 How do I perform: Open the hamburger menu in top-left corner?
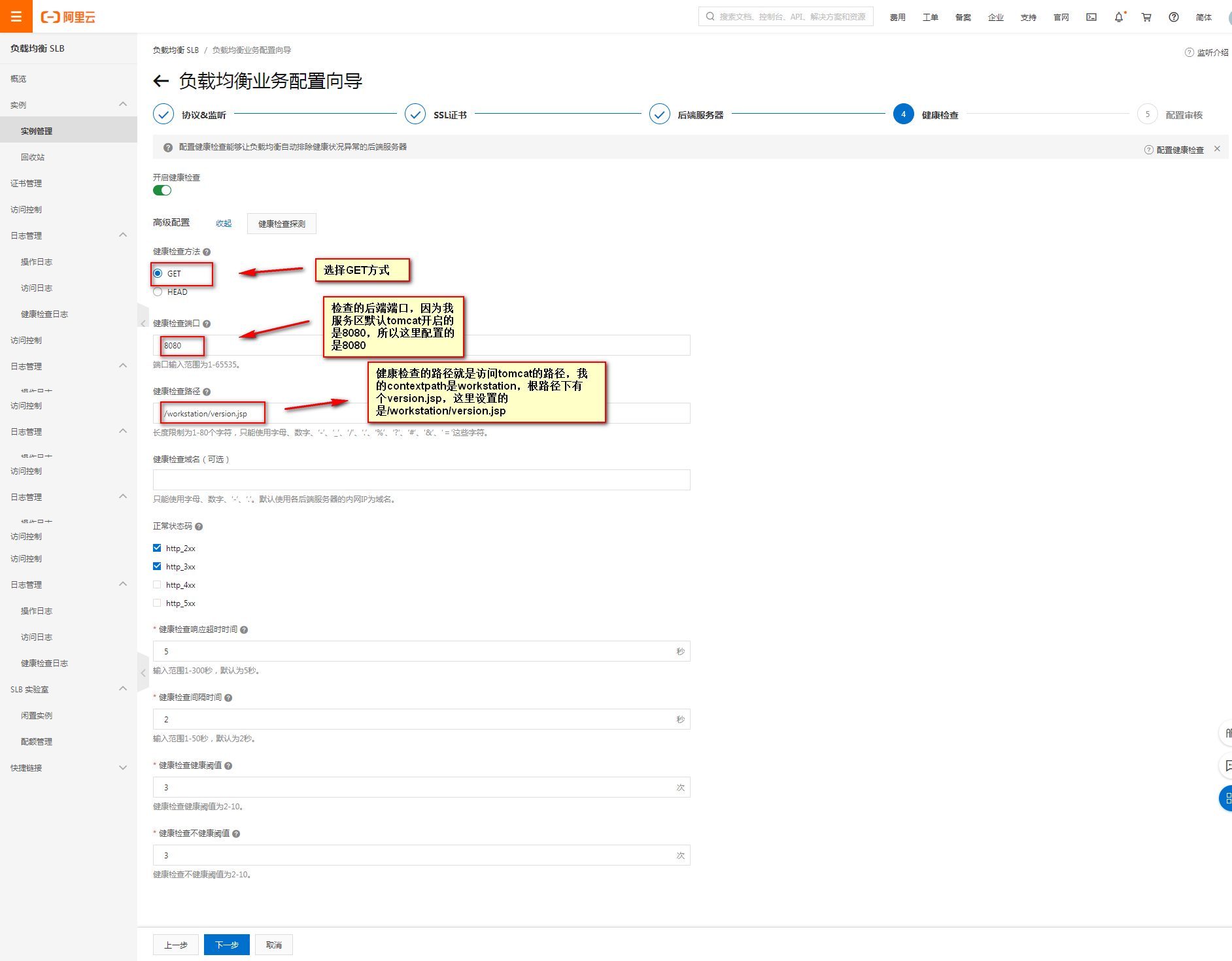pyautogui.click(x=16, y=16)
